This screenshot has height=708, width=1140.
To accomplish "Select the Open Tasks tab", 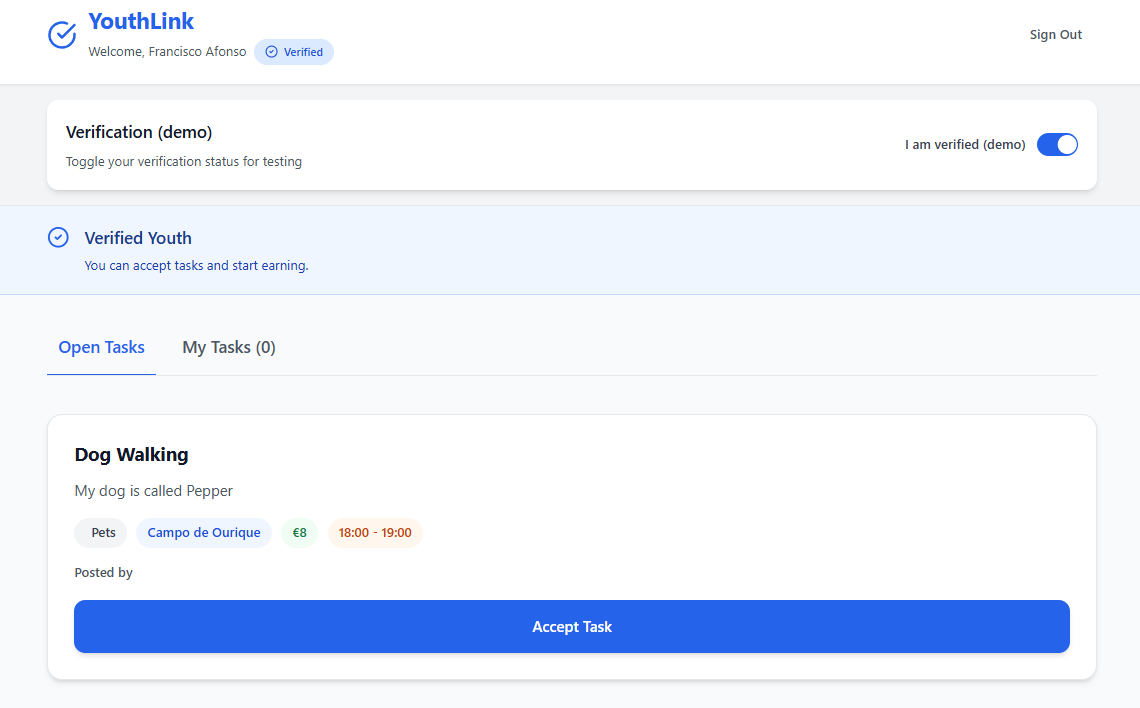I will click(102, 347).
